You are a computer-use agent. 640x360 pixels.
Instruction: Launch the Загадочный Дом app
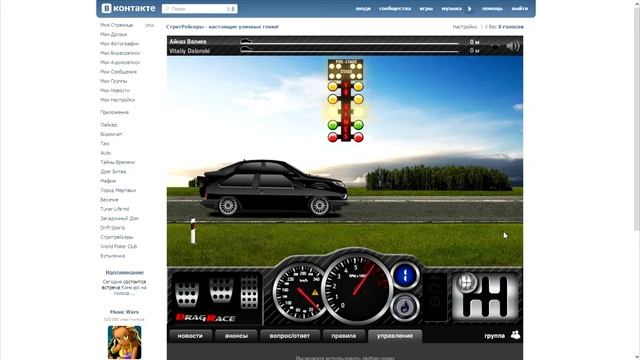pyautogui.click(x=119, y=218)
